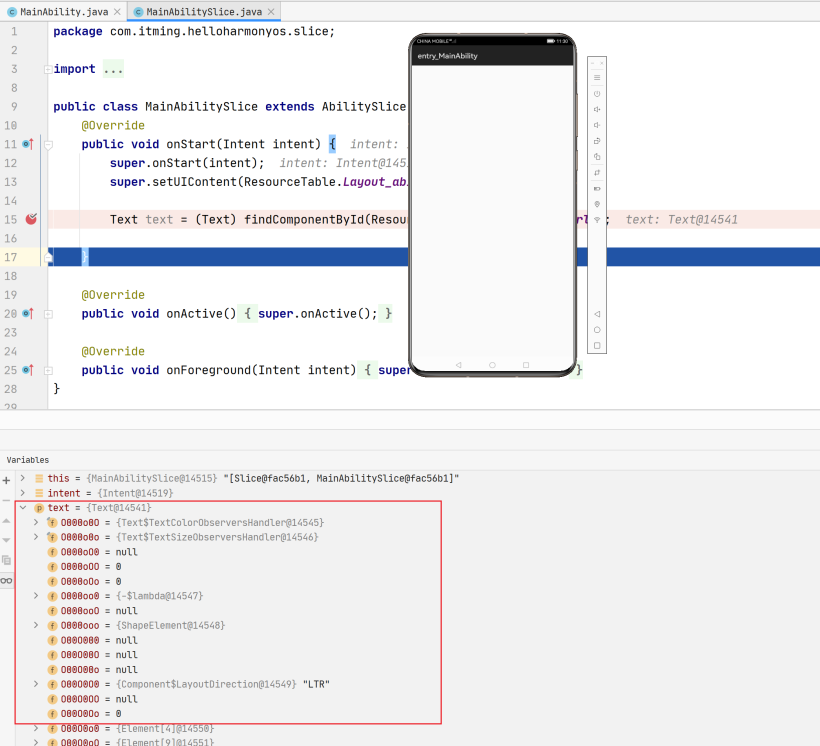This screenshot has height=746, width=820.
Task: Add a new watch with the plus icon
Action: [6, 480]
